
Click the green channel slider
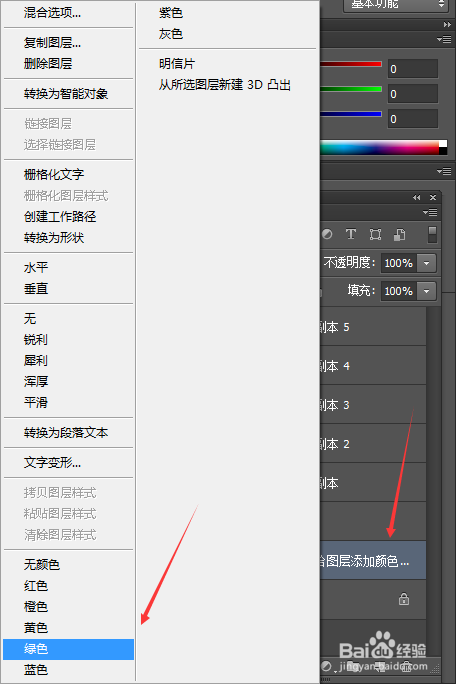click(x=351, y=89)
